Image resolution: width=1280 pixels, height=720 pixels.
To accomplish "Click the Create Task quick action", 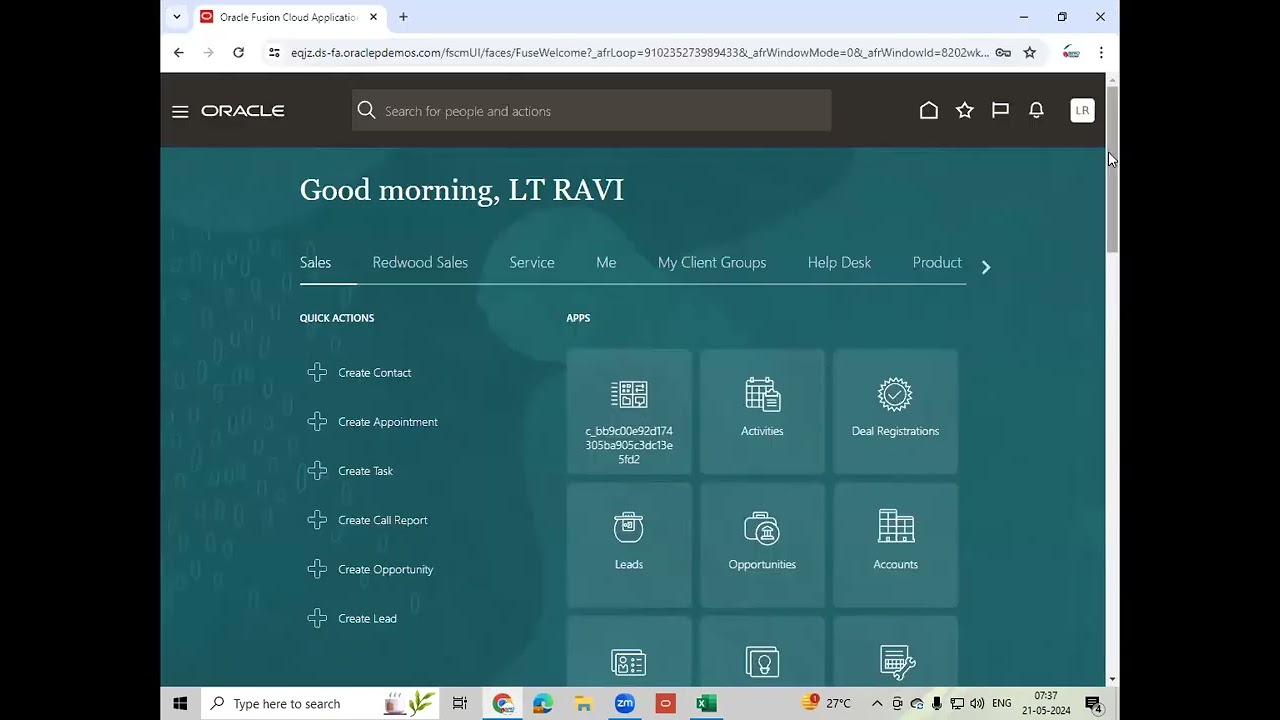I will coord(366,471).
